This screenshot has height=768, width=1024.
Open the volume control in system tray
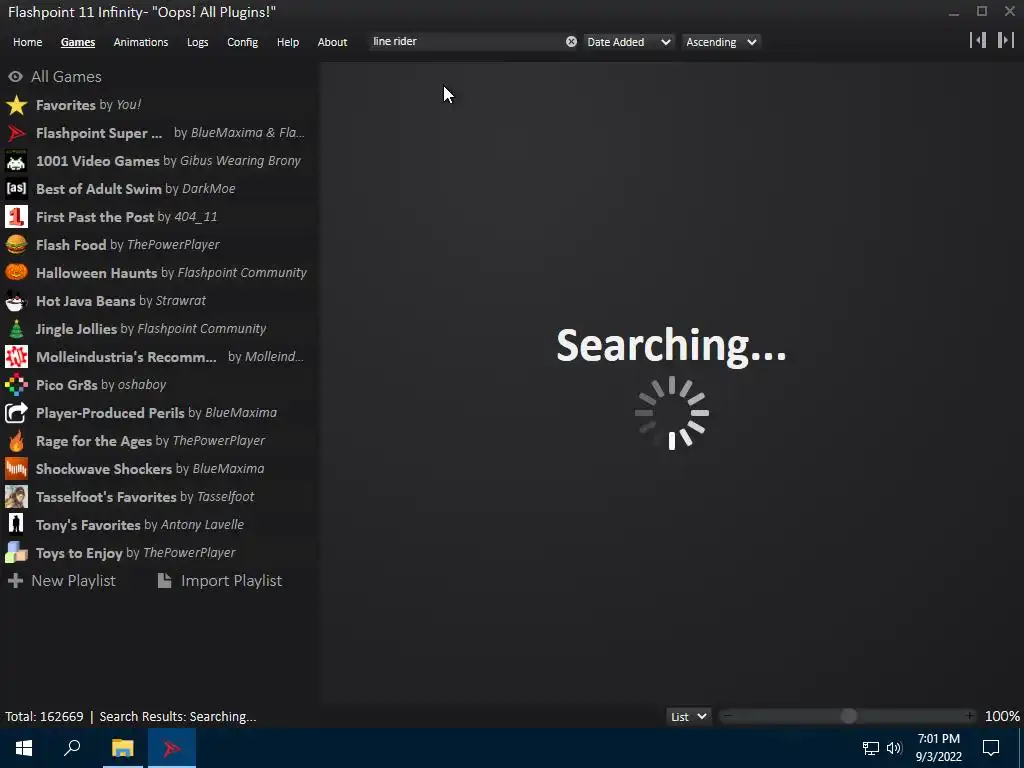point(894,748)
